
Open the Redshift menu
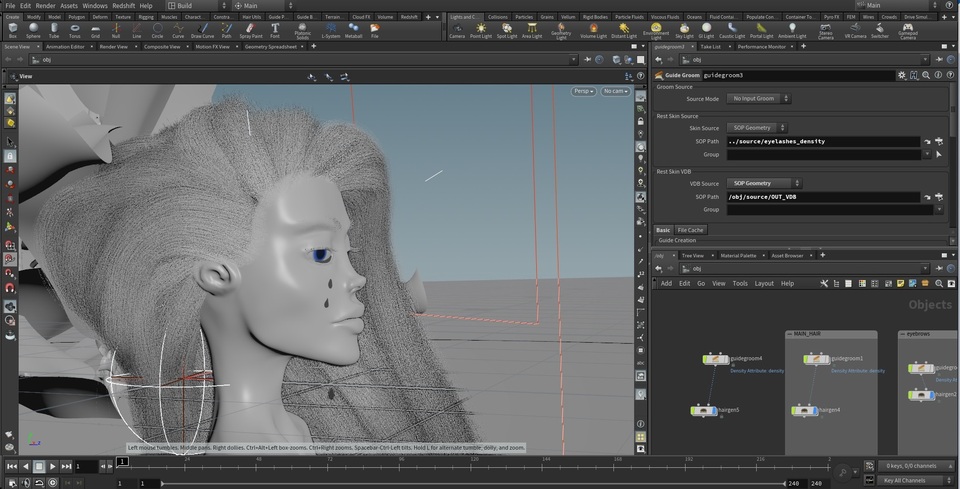124,5
